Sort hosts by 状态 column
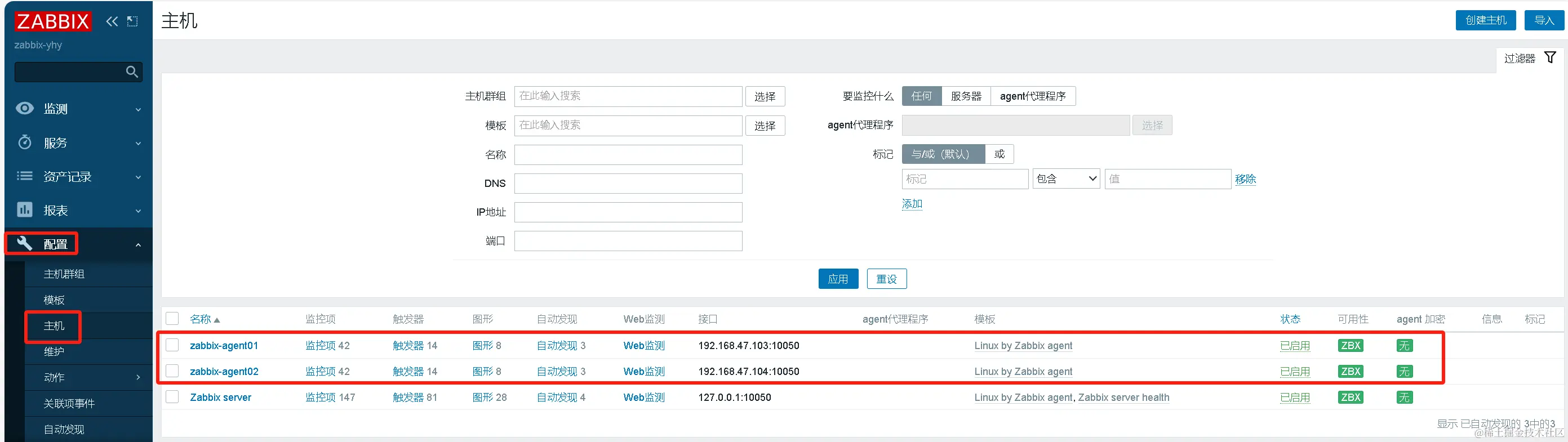Image resolution: width=1568 pixels, height=442 pixels. tap(1290, 319)
